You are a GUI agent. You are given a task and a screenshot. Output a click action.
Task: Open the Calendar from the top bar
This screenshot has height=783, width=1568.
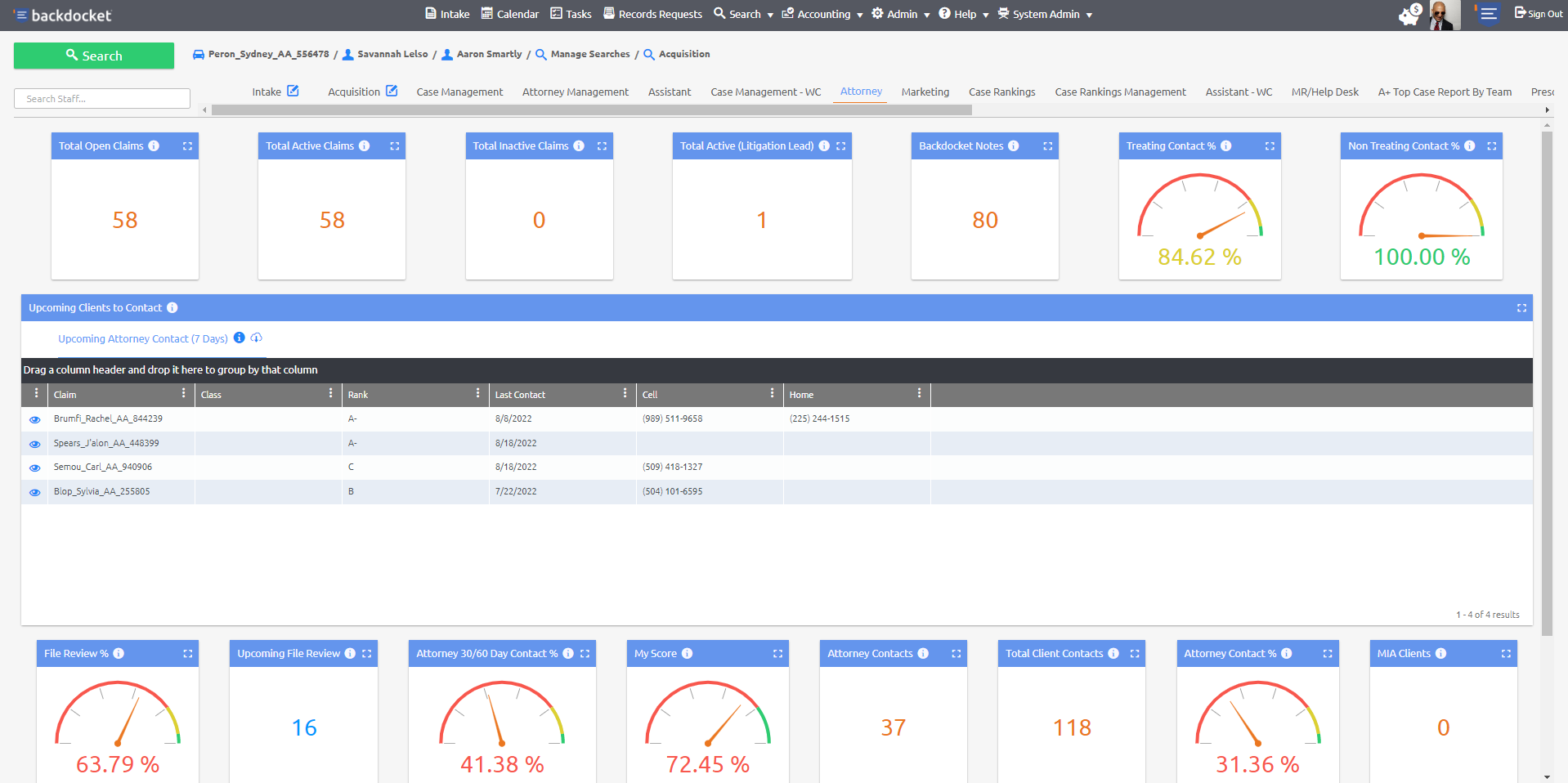[509, 14]
